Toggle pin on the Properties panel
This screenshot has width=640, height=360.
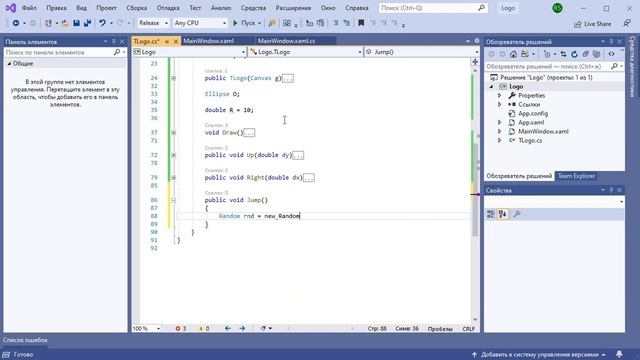611,190
